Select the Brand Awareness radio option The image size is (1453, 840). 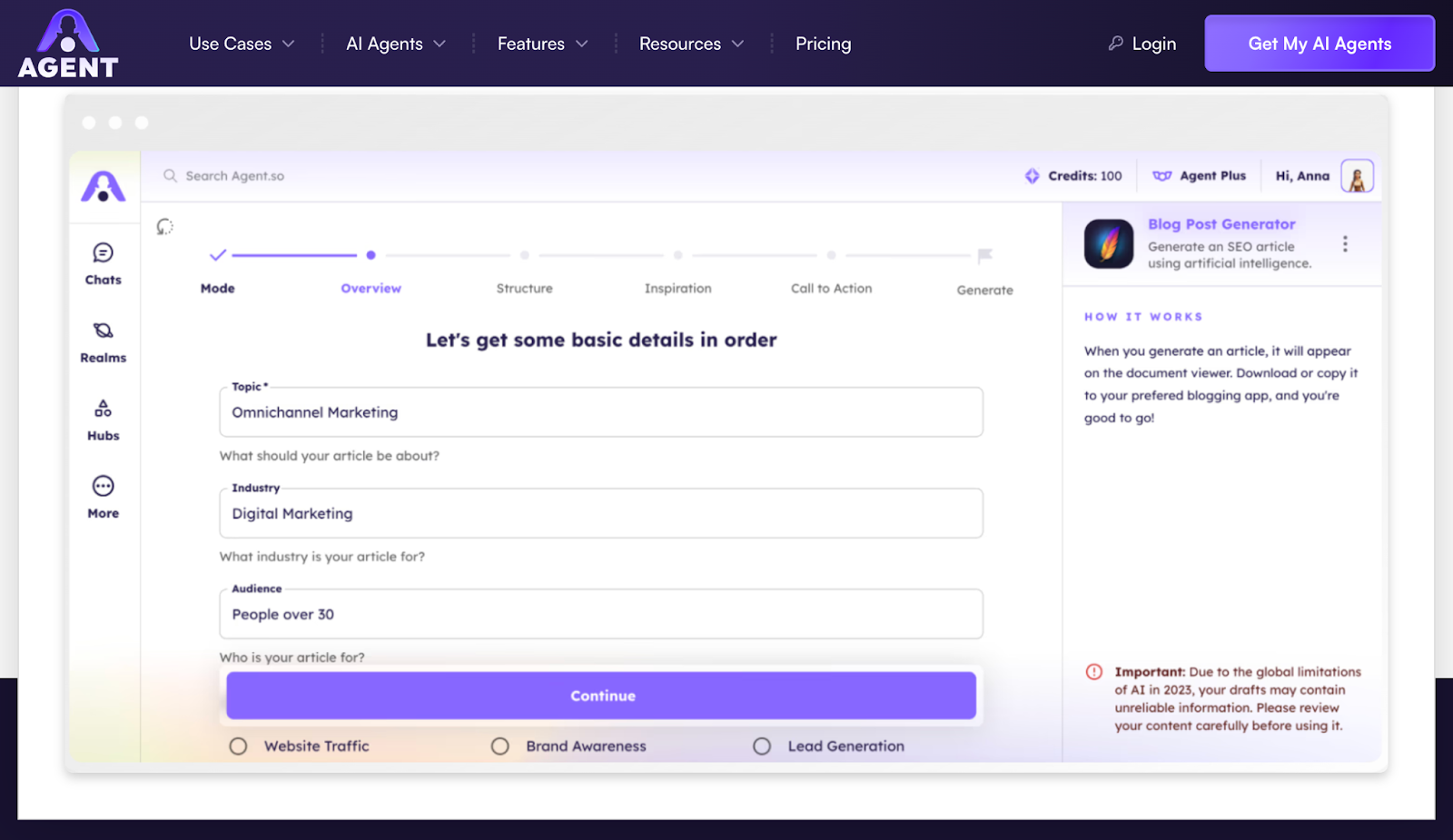[x=500, y=746]
